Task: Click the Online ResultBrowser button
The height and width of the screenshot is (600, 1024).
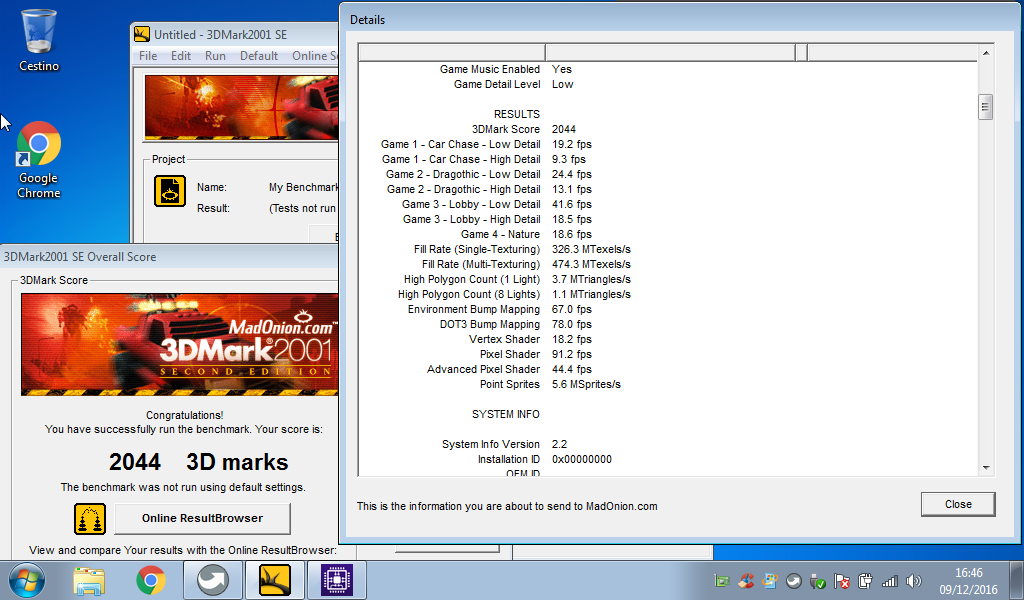Action: (202, 518)
